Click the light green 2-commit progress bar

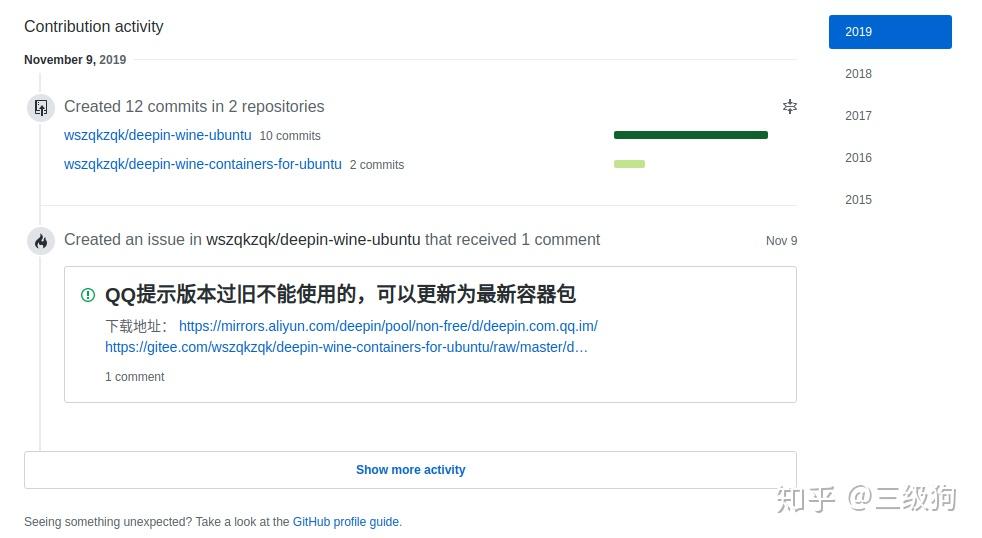pos(629,164)
